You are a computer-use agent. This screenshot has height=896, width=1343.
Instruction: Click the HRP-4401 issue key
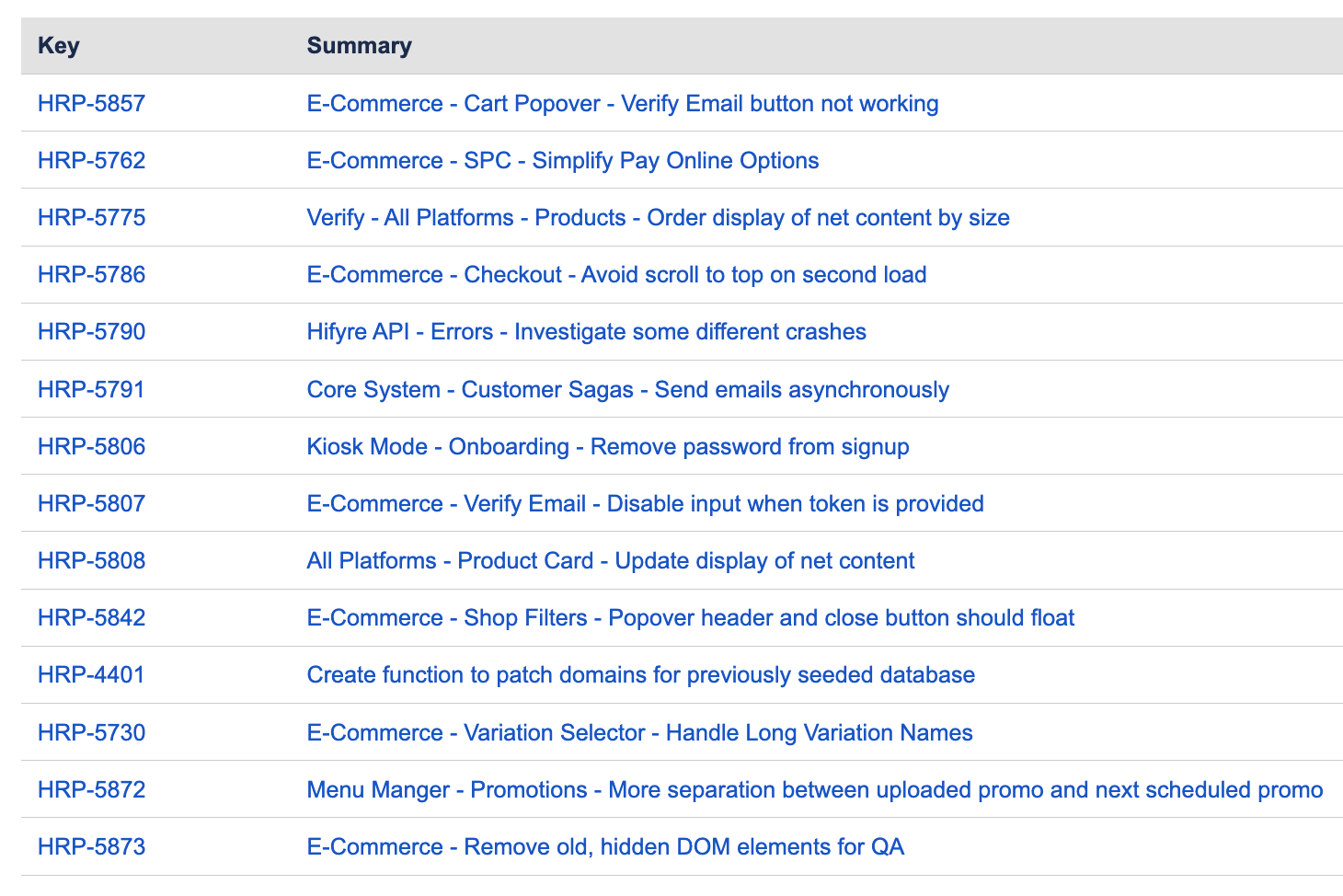[x=91, y=674]
